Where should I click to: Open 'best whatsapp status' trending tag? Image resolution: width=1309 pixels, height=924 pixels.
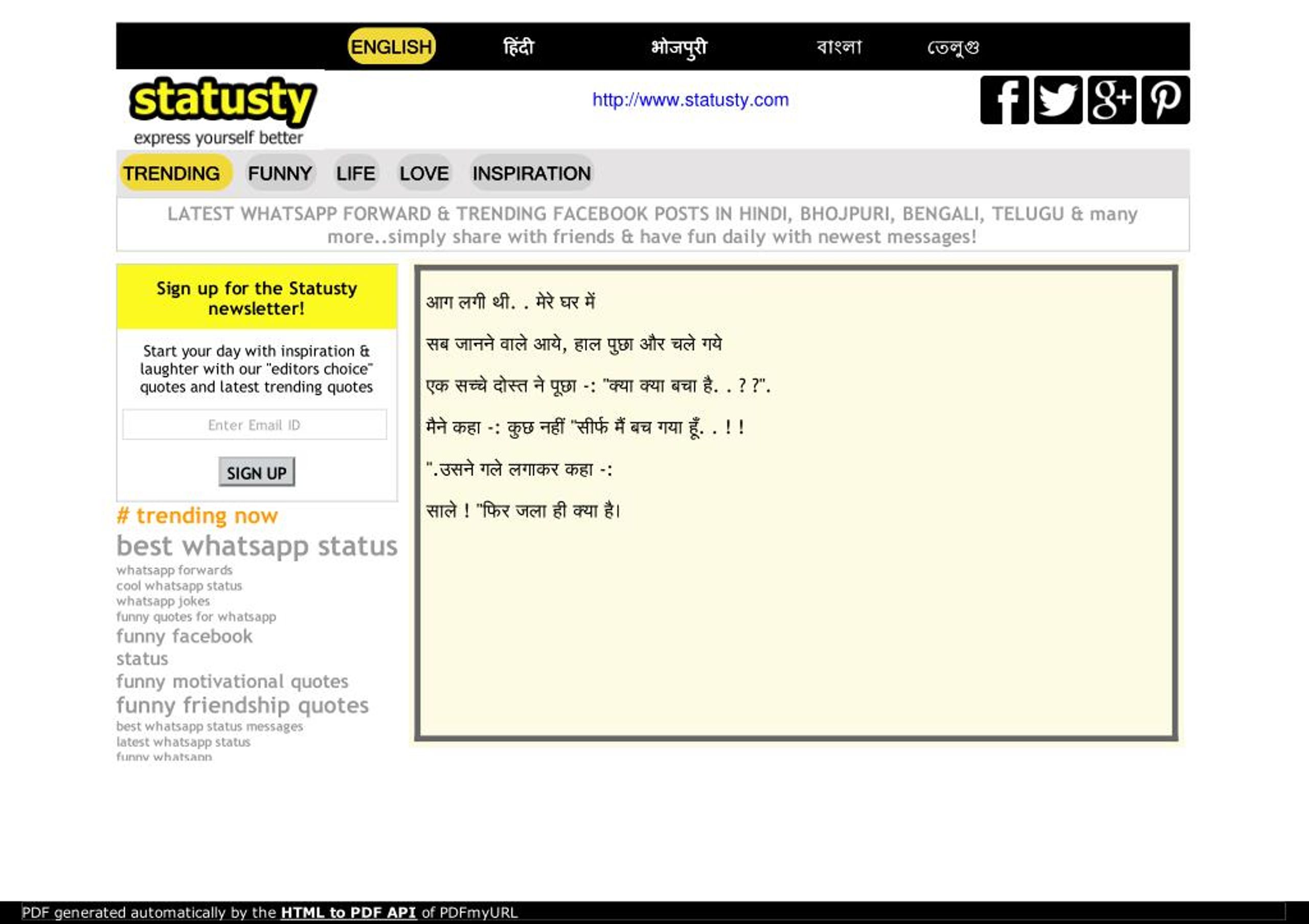[x=257, y=546]
